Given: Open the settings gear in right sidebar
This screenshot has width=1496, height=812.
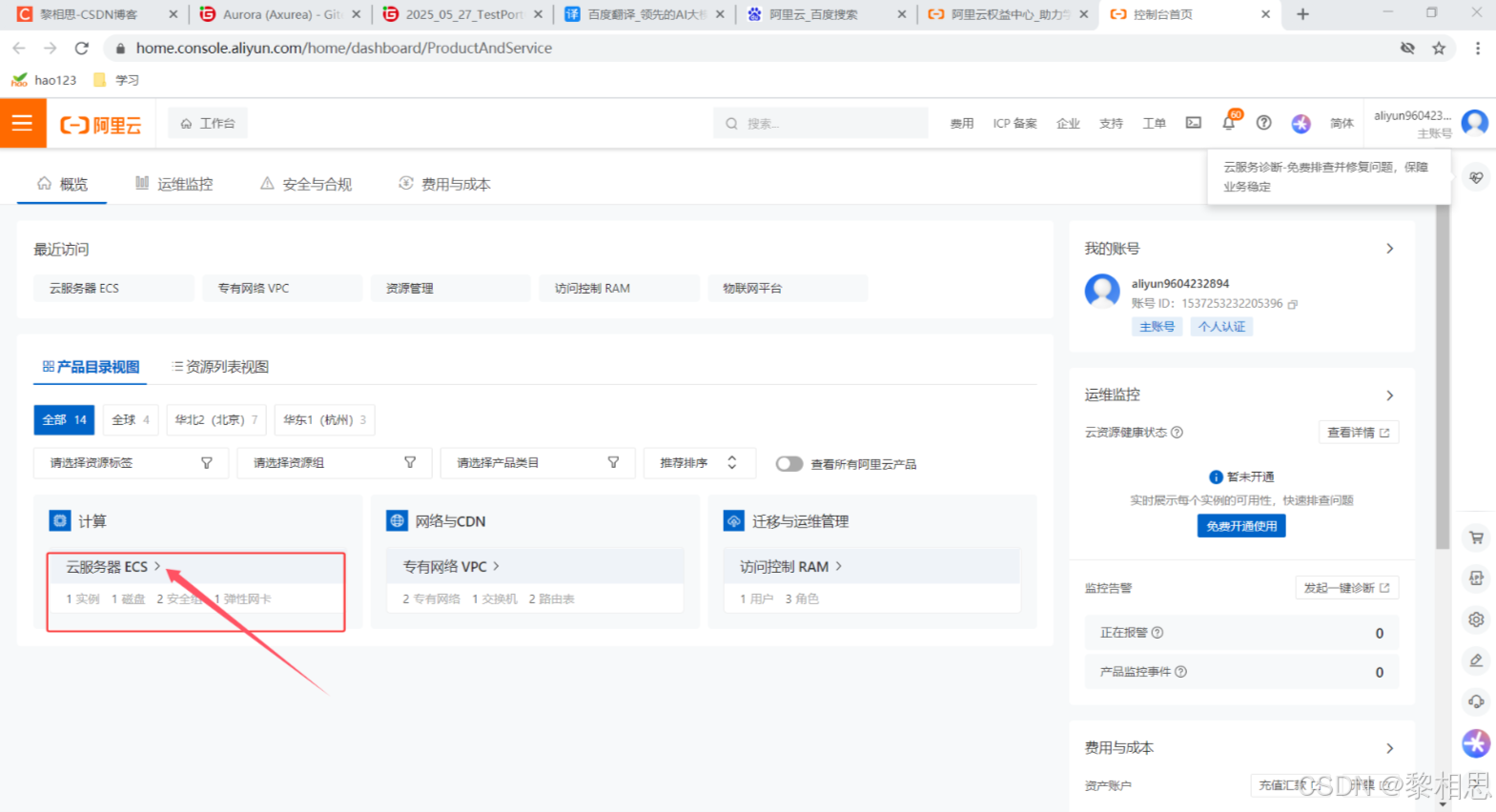Looking at the screenshot, I should (x=1476, y=619).
